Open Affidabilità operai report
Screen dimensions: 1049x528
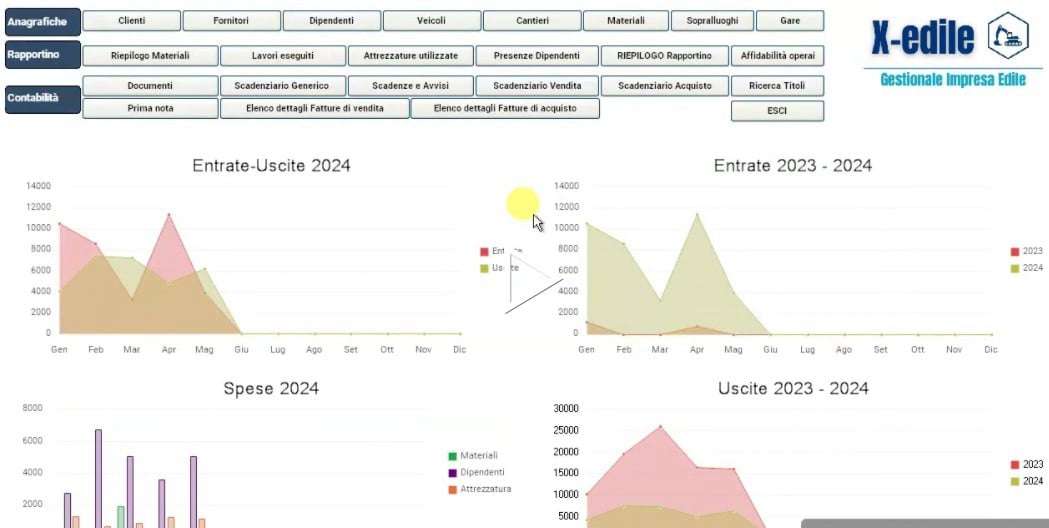click(777, 56)
